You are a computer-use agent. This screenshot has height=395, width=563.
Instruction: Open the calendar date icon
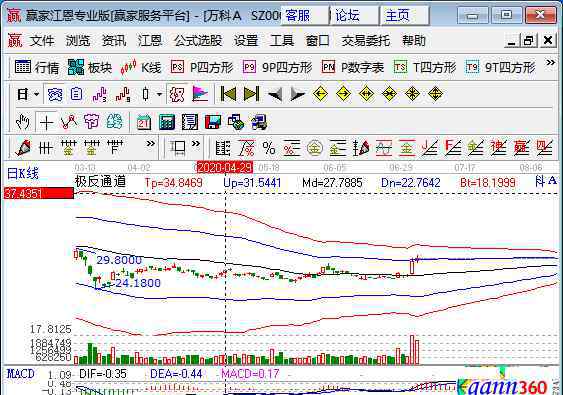pyautogui.click(x=144, y=122)
